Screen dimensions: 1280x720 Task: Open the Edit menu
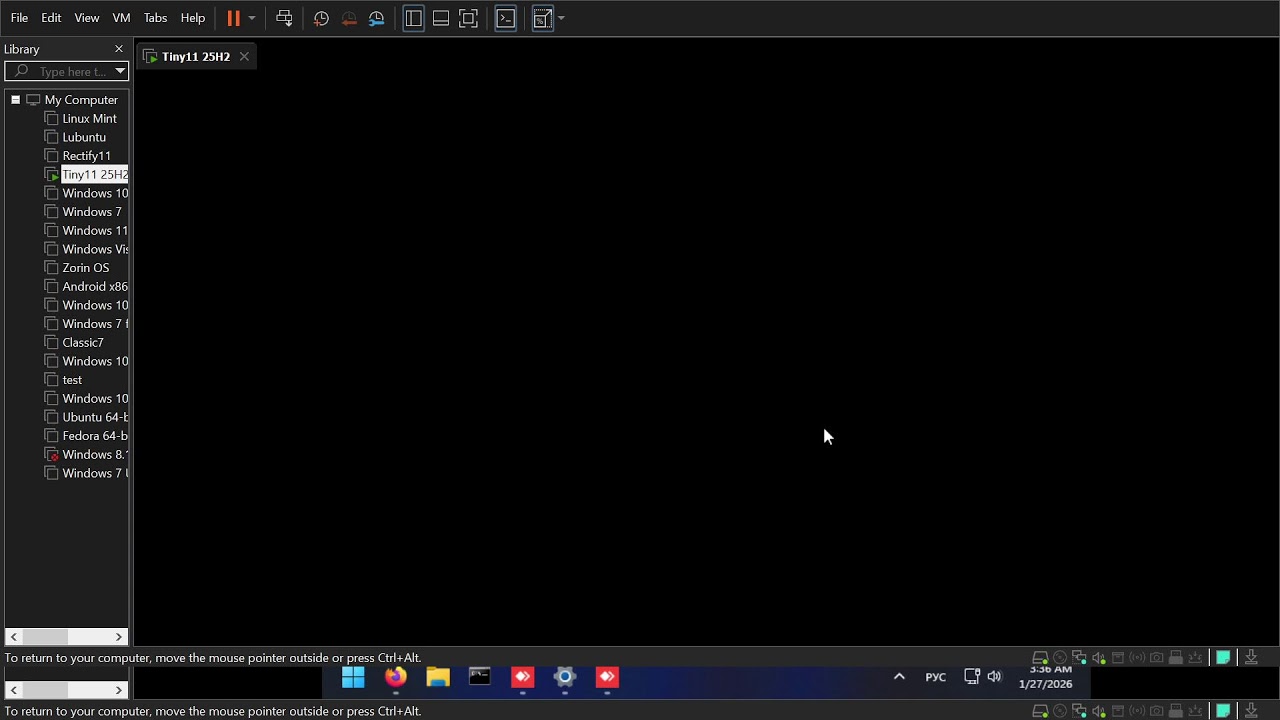click(51, 18)
